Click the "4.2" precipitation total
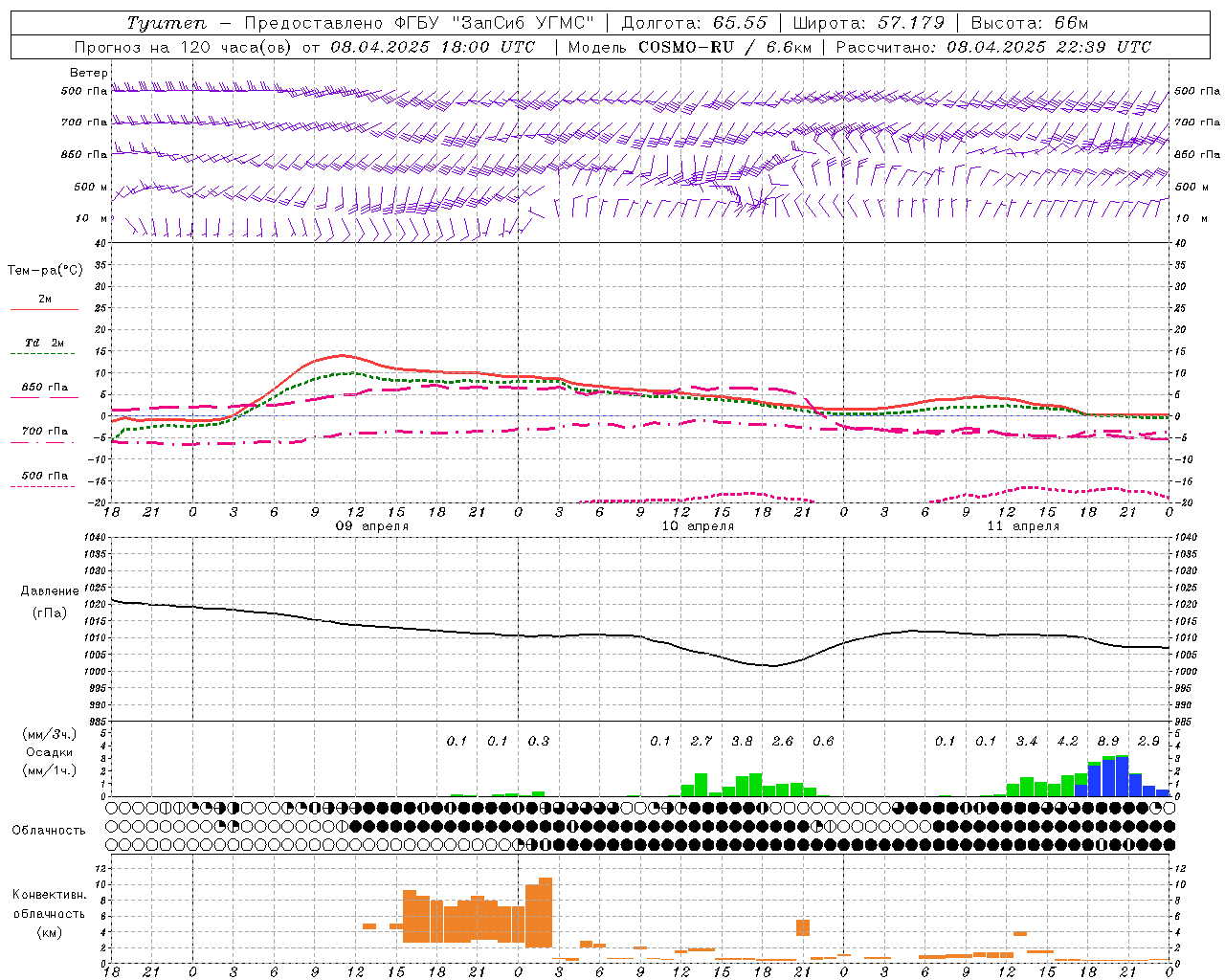This screenshot has height=980, width=1225. point(1067,741)
